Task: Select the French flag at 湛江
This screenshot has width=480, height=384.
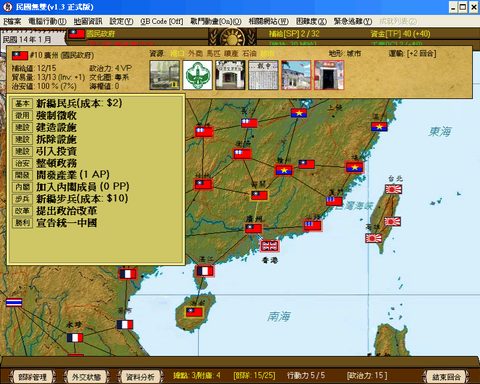Action: click(x=205, y=271)
